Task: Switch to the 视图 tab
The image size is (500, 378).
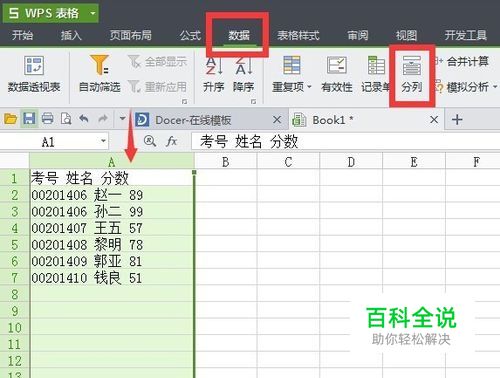Action: [x=406, y=35]
